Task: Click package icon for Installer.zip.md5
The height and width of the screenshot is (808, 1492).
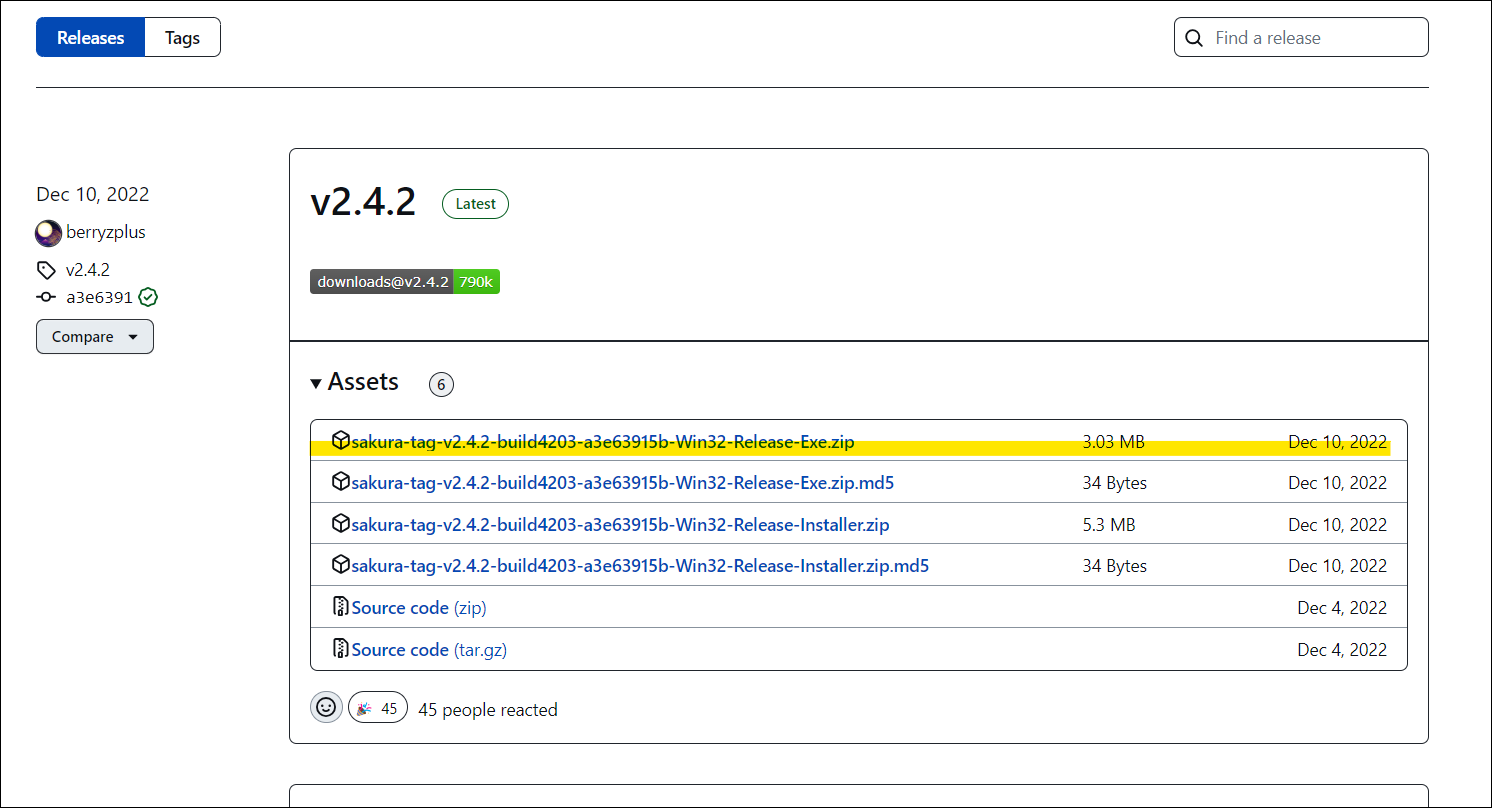Action: coord(341,565)
